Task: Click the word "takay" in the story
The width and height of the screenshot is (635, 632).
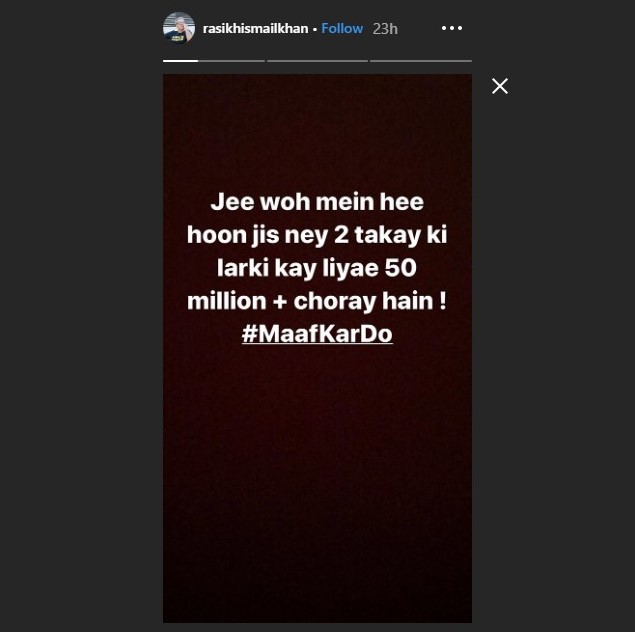Action: [x=388, y=236]
